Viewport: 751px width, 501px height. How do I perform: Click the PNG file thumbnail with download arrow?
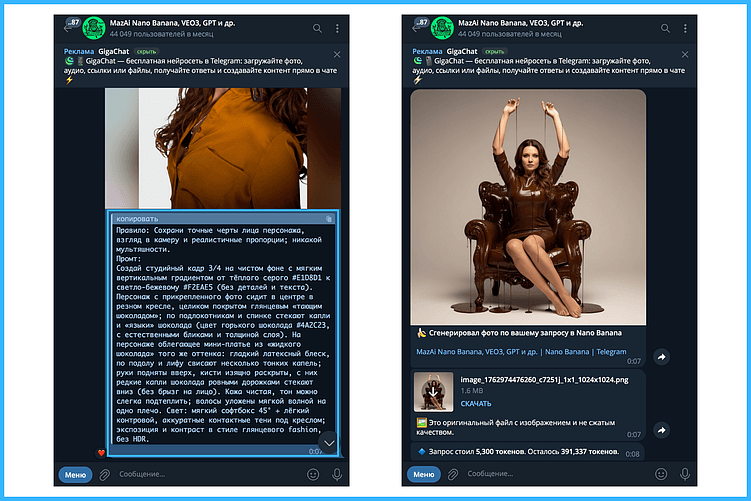pos(433,392)
